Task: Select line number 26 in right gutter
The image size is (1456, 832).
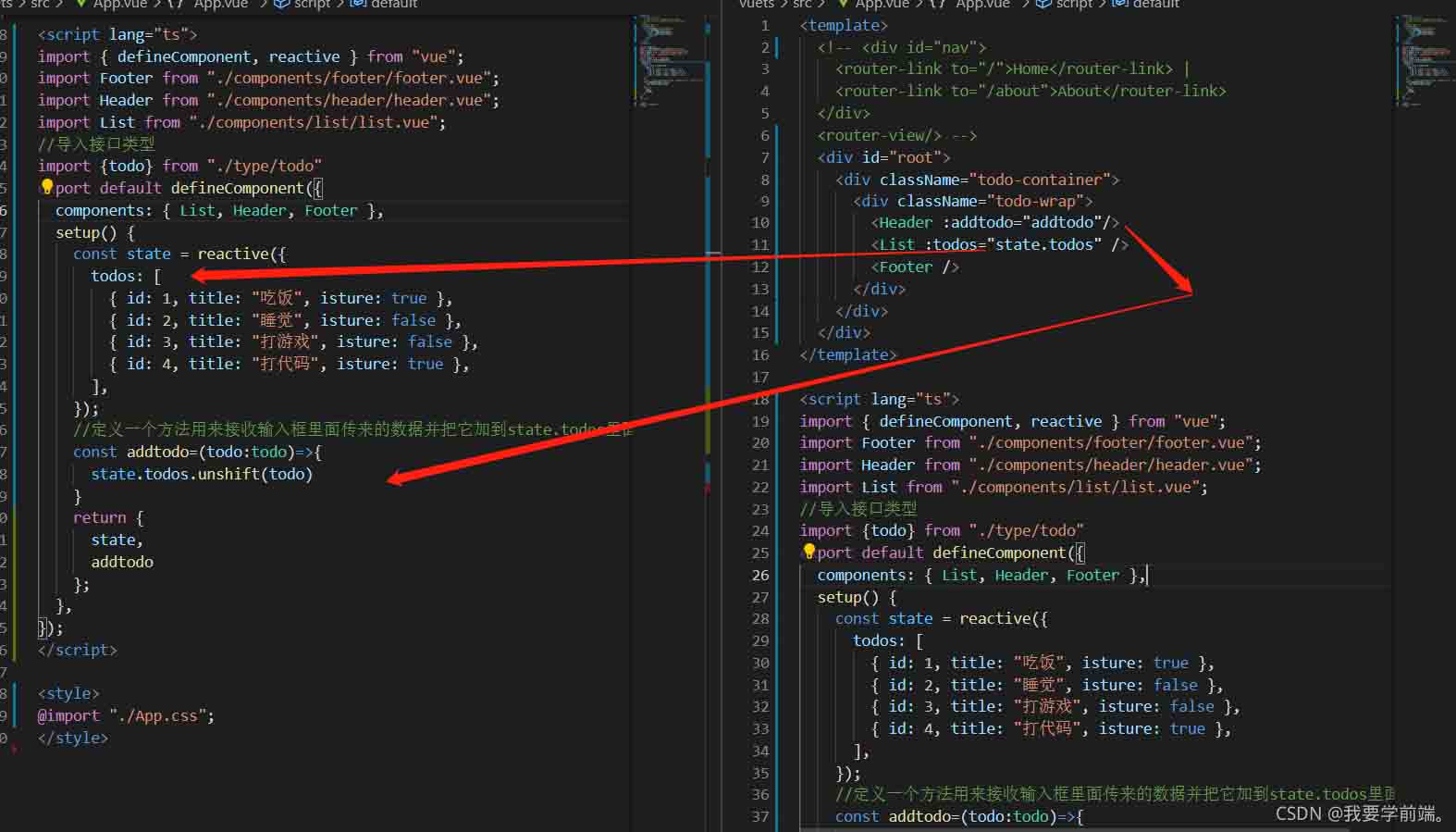Action: point(759,575)
